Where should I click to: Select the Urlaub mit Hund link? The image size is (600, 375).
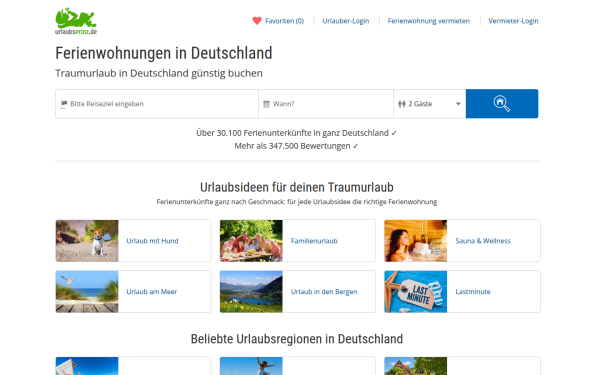tap(152, 241)
